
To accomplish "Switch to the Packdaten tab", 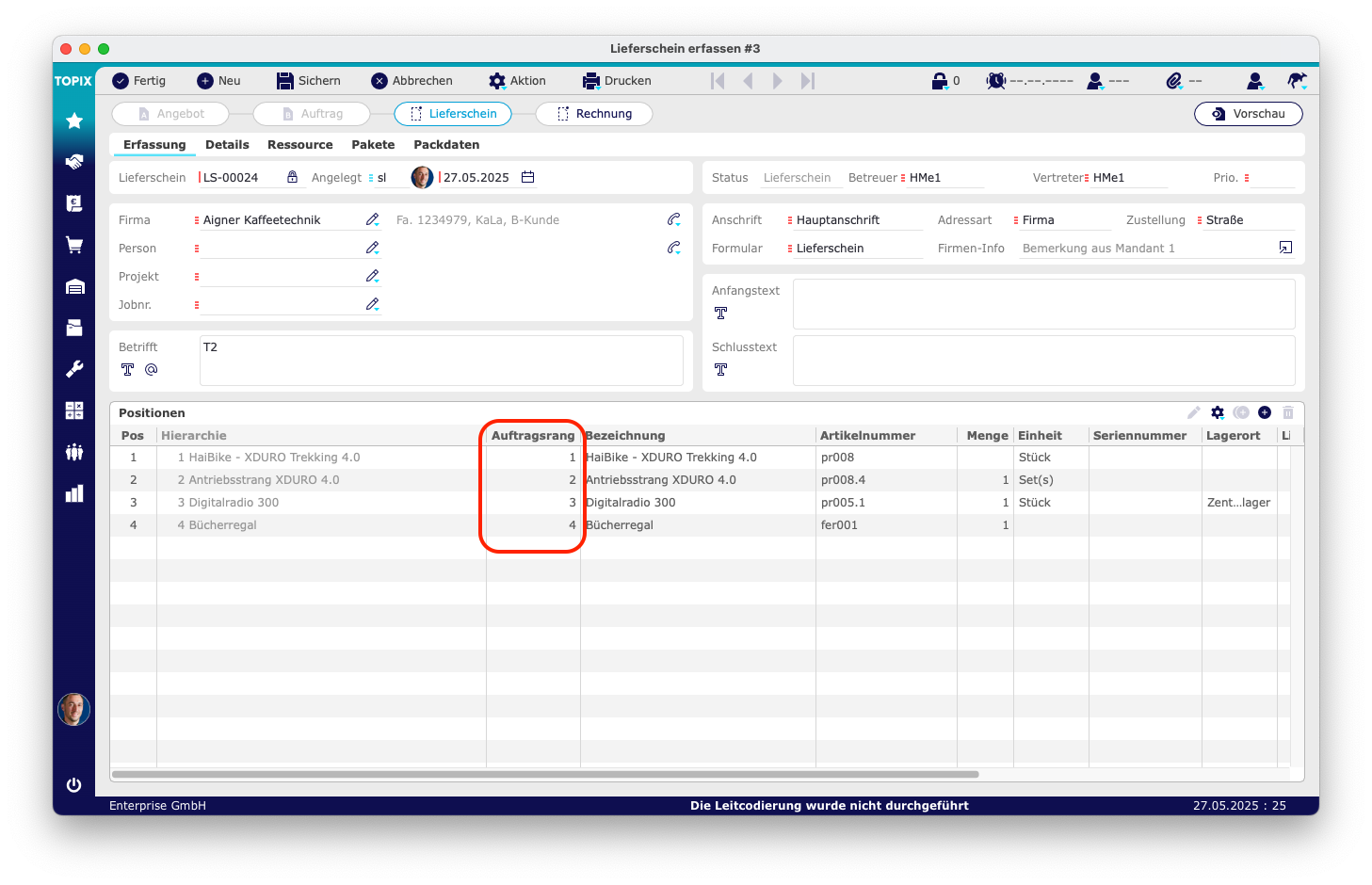I will [446, 145].
